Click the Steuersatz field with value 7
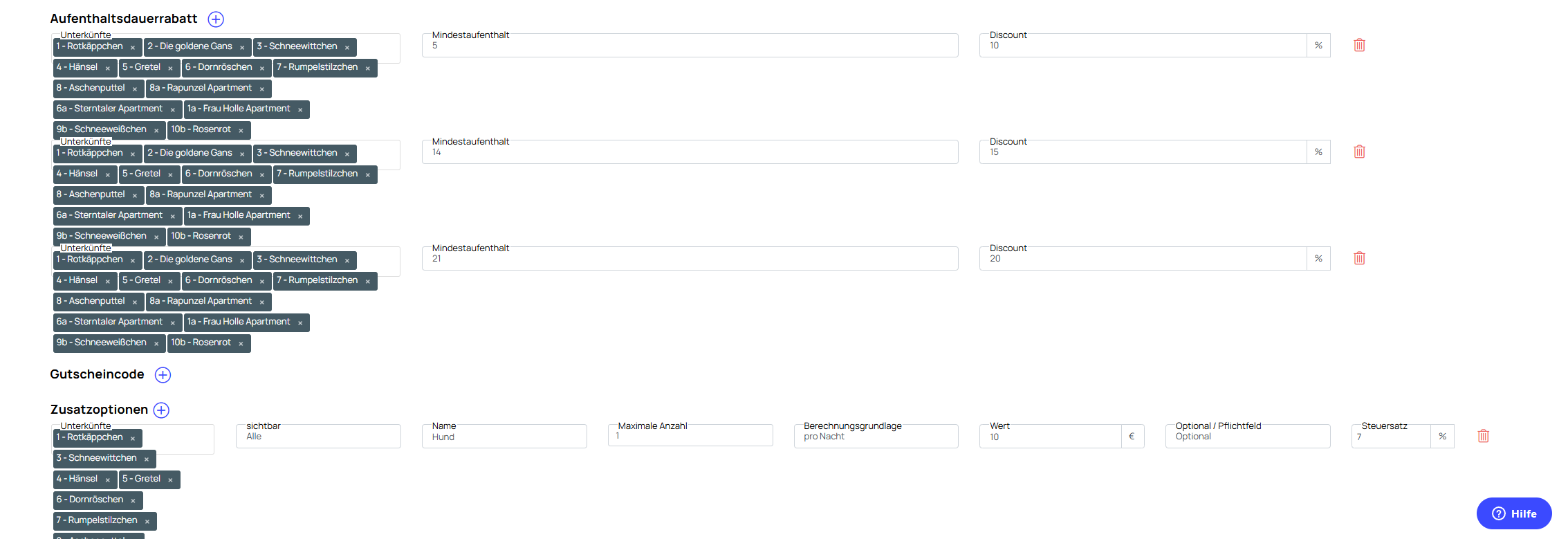The width and height of the screenshot is (1568, 539). (x=1390, y=437)
